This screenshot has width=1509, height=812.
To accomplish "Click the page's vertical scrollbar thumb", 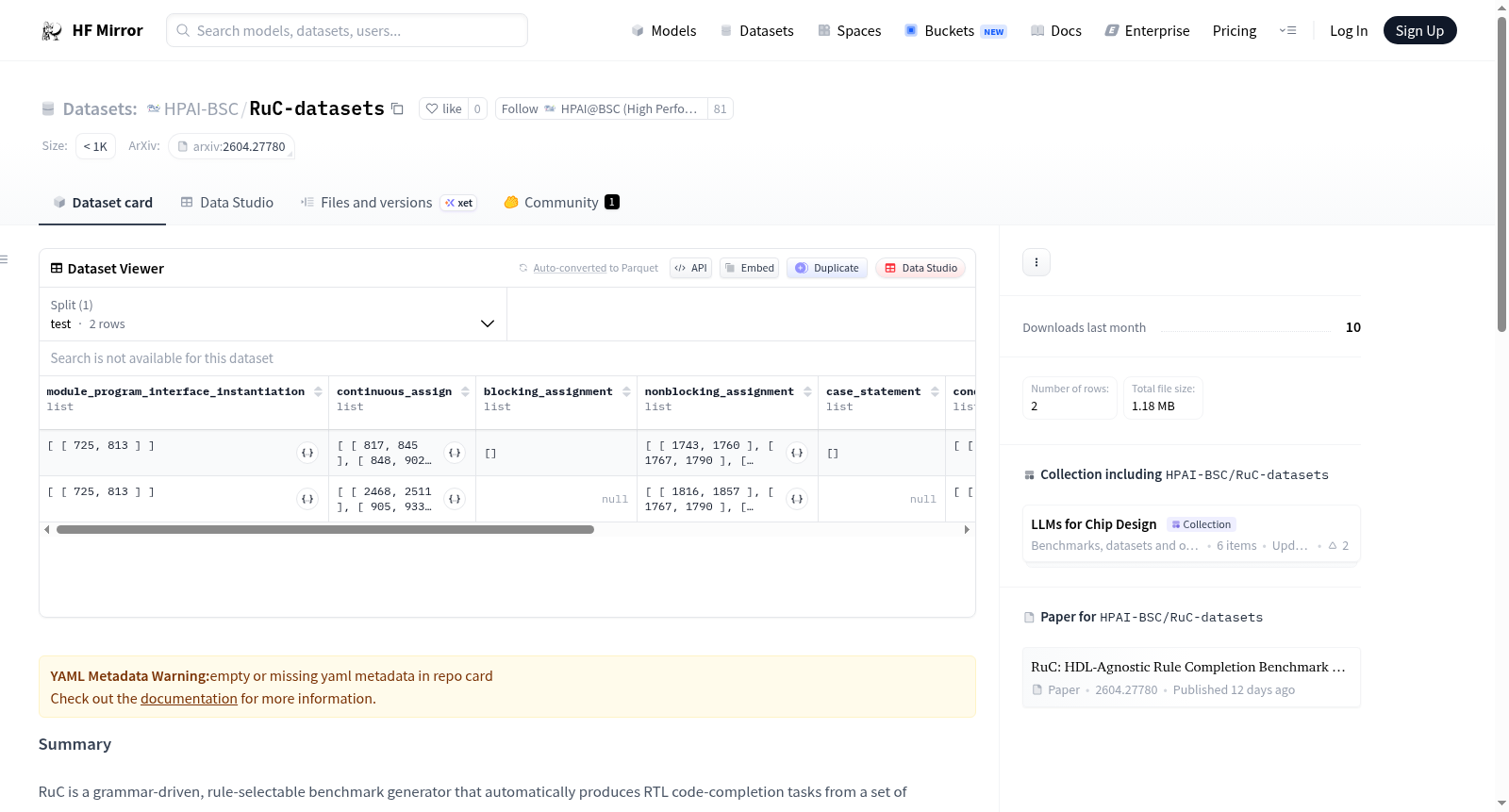I will (x=1501, y=174).
